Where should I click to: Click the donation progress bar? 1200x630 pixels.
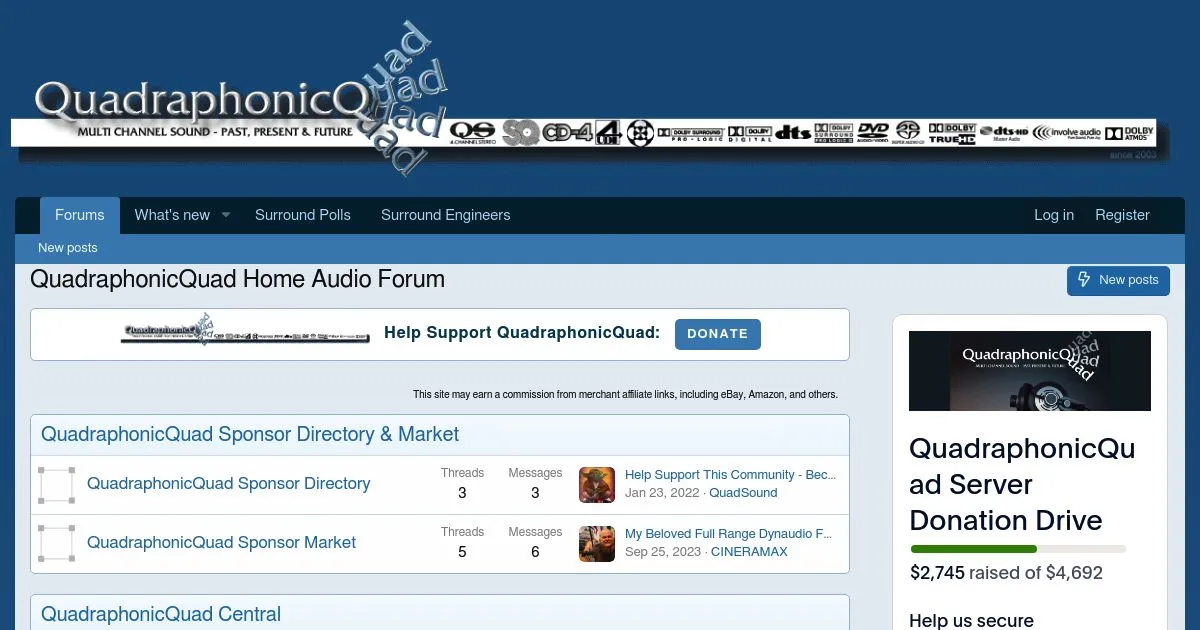coord(1018,549)
